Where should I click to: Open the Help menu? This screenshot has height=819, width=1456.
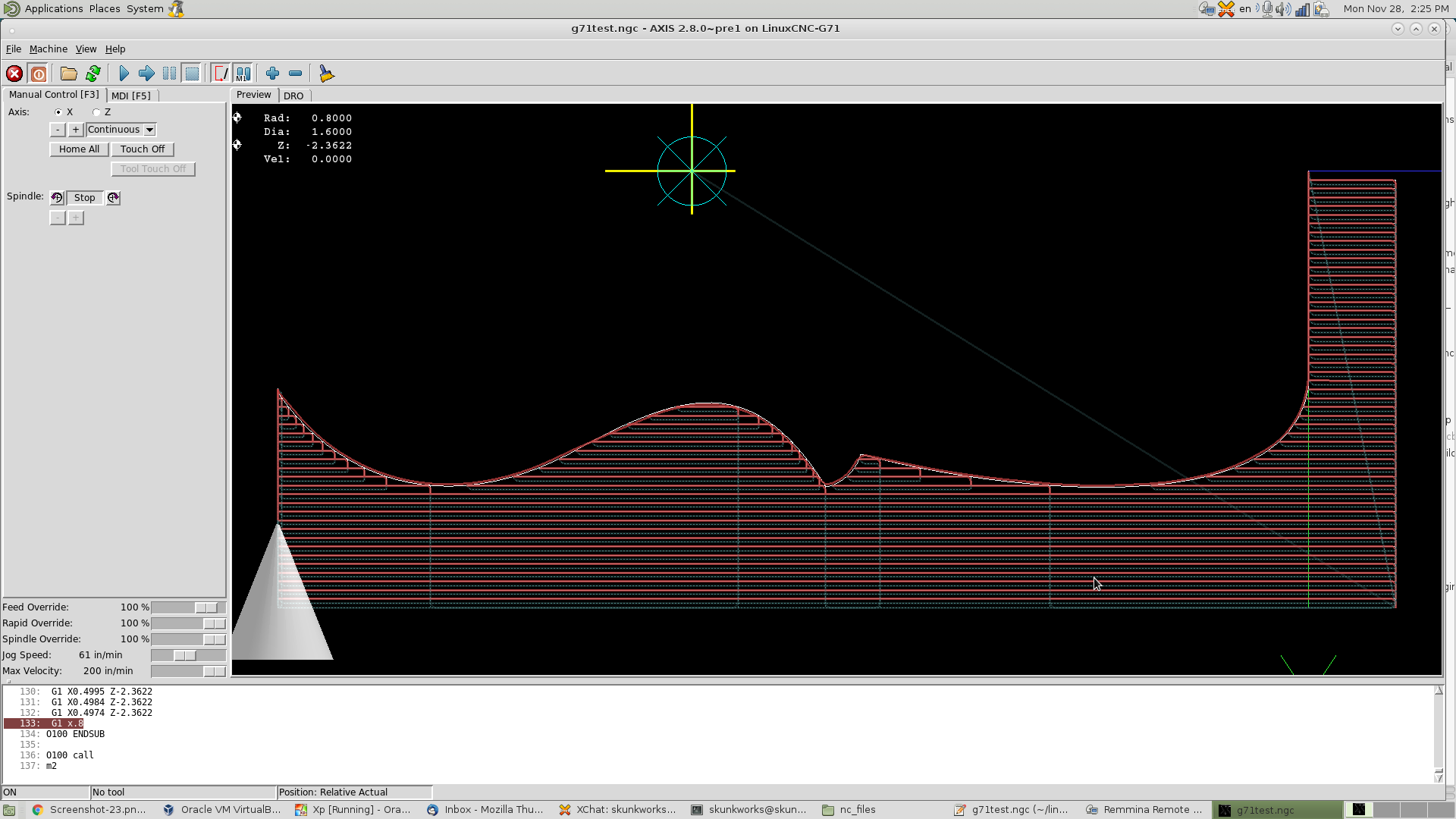click(x=115, y=49)
